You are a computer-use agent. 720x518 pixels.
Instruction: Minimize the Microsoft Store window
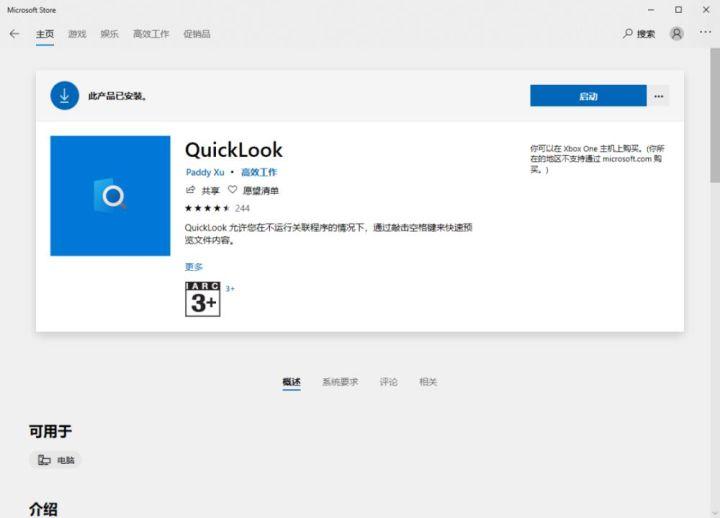[651, 10]
